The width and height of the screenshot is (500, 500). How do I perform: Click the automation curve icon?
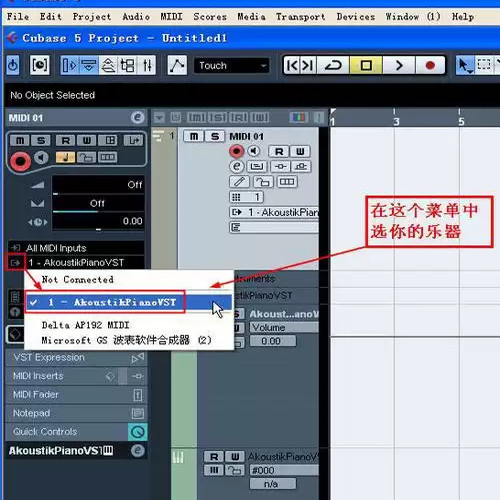[177, 65]
